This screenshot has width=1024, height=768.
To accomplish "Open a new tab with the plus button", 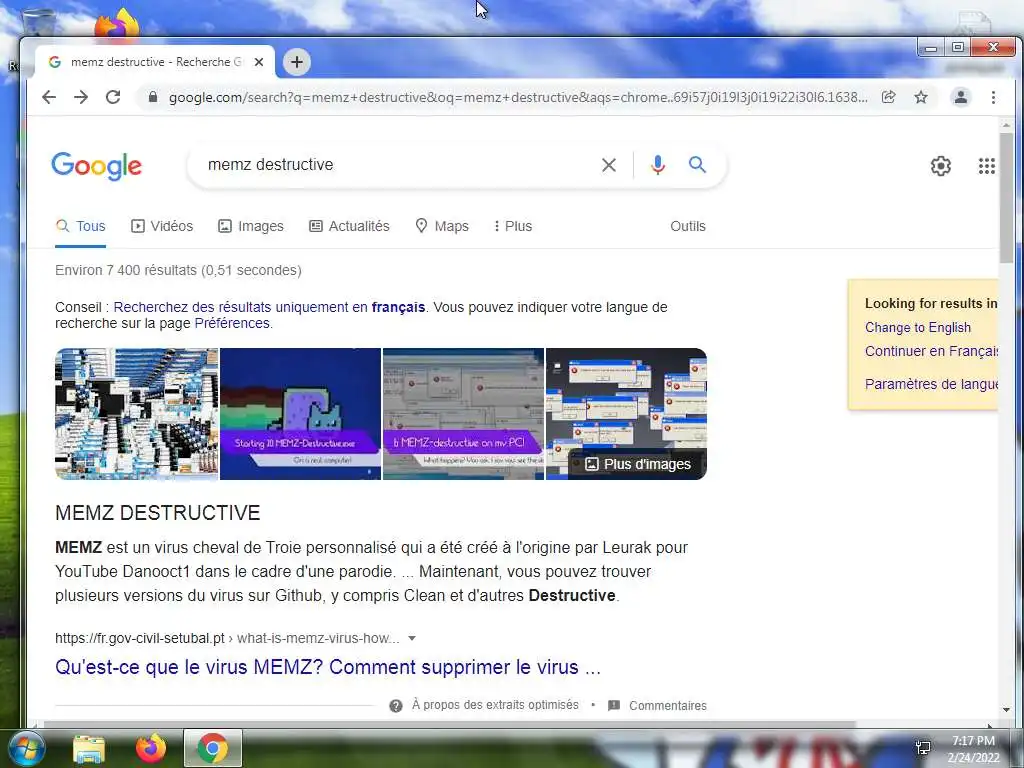I will 296,62.
